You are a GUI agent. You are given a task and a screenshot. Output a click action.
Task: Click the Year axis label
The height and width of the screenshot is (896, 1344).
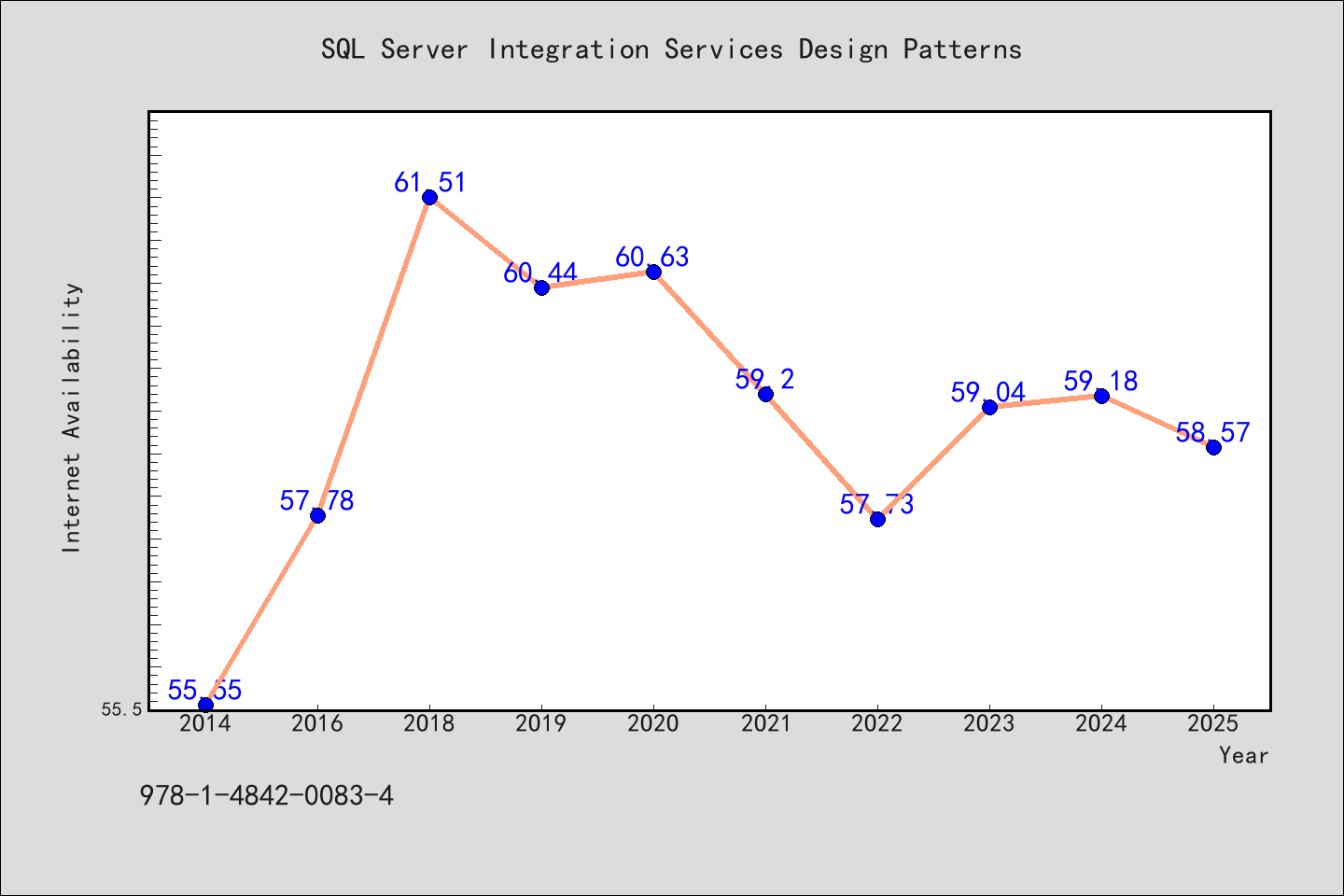pos(1243,755)
